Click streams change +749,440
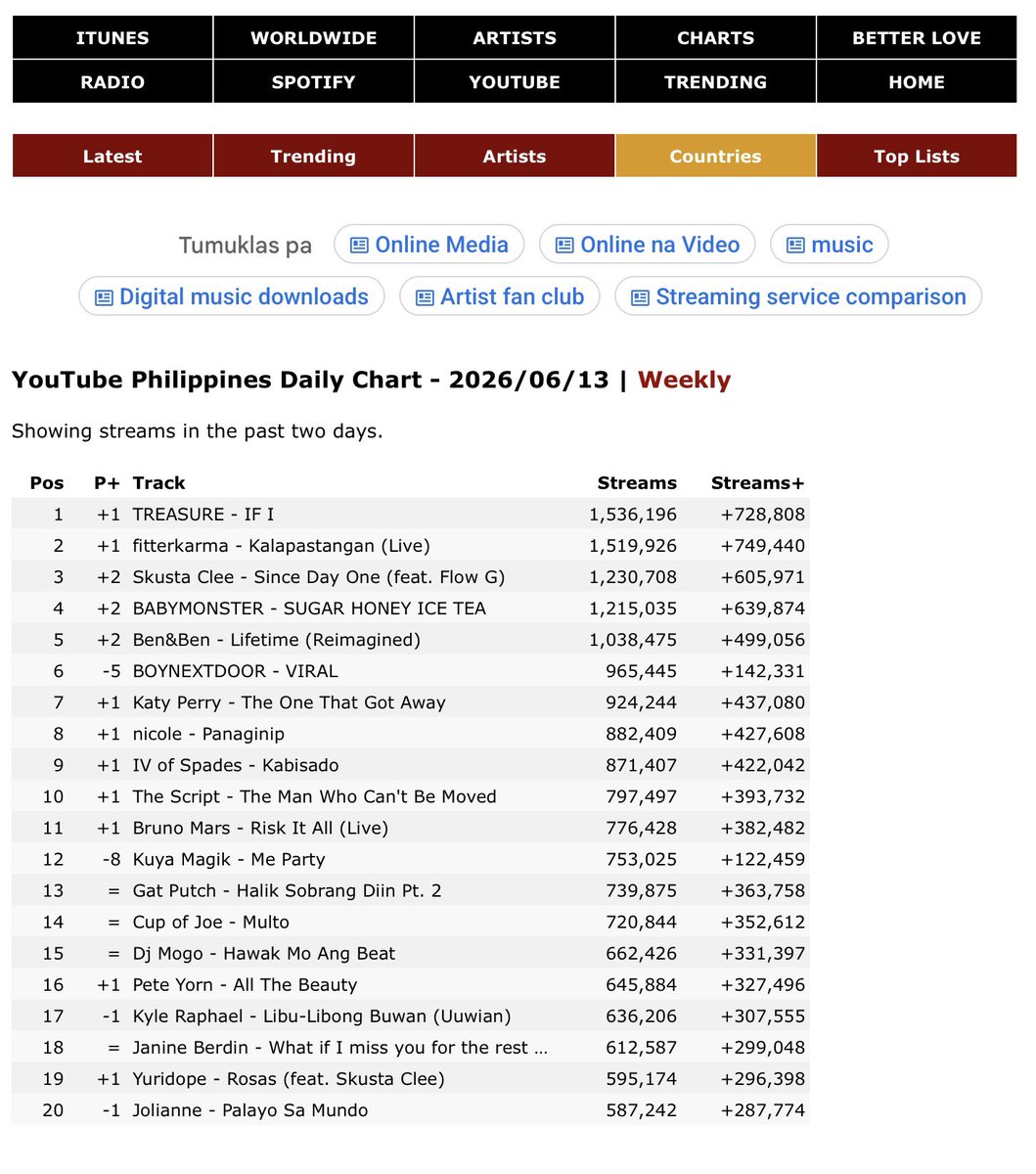 point(763,546)
